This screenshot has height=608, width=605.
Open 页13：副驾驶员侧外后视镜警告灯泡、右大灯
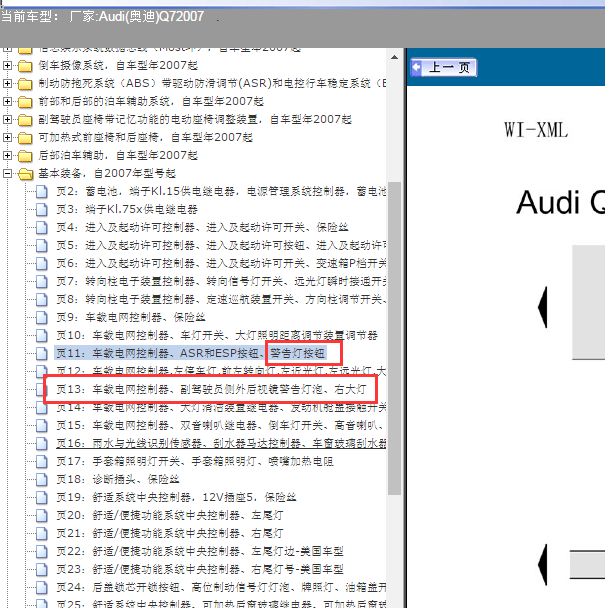pos(211,389)
